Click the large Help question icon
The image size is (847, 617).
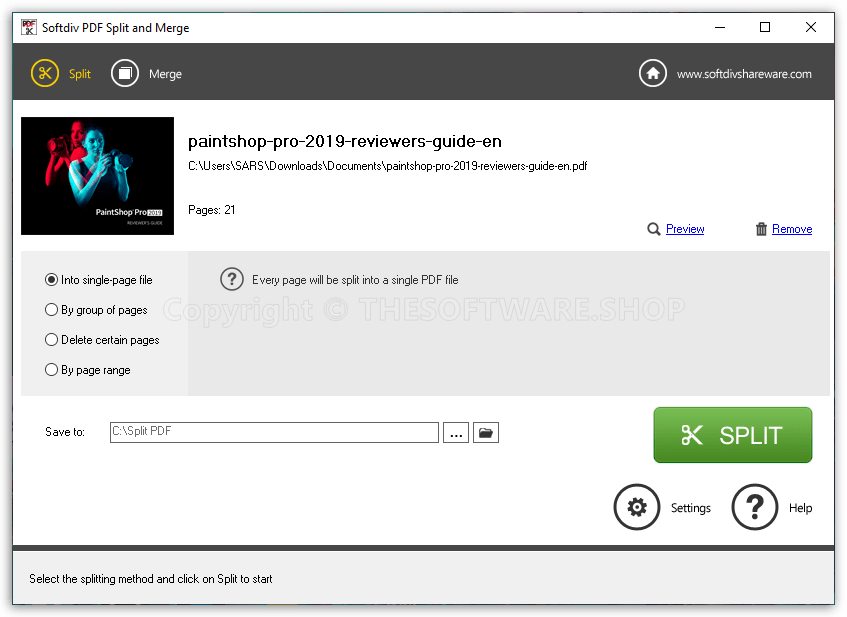(x=755, y=507)
